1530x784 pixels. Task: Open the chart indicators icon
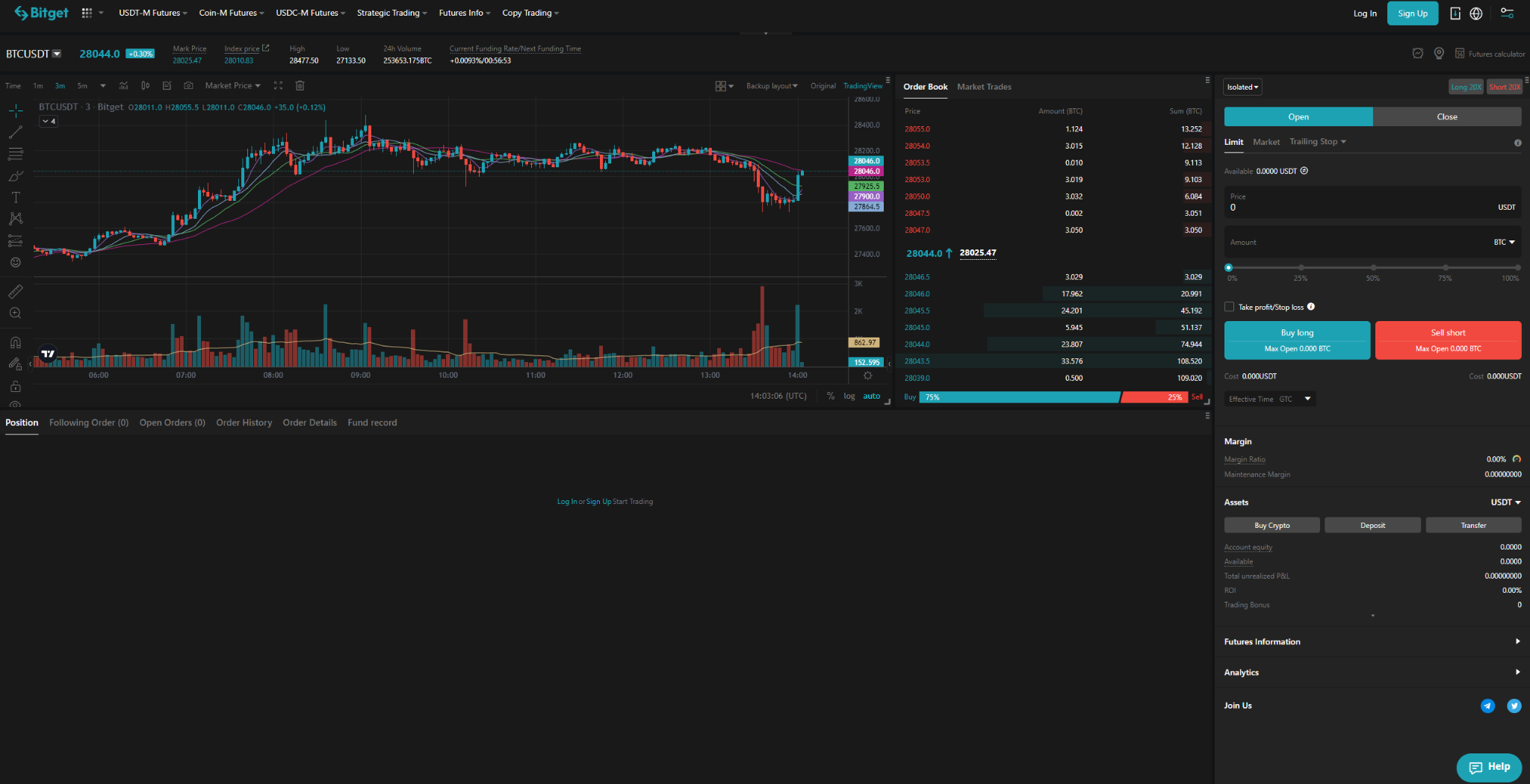[124, 85]
